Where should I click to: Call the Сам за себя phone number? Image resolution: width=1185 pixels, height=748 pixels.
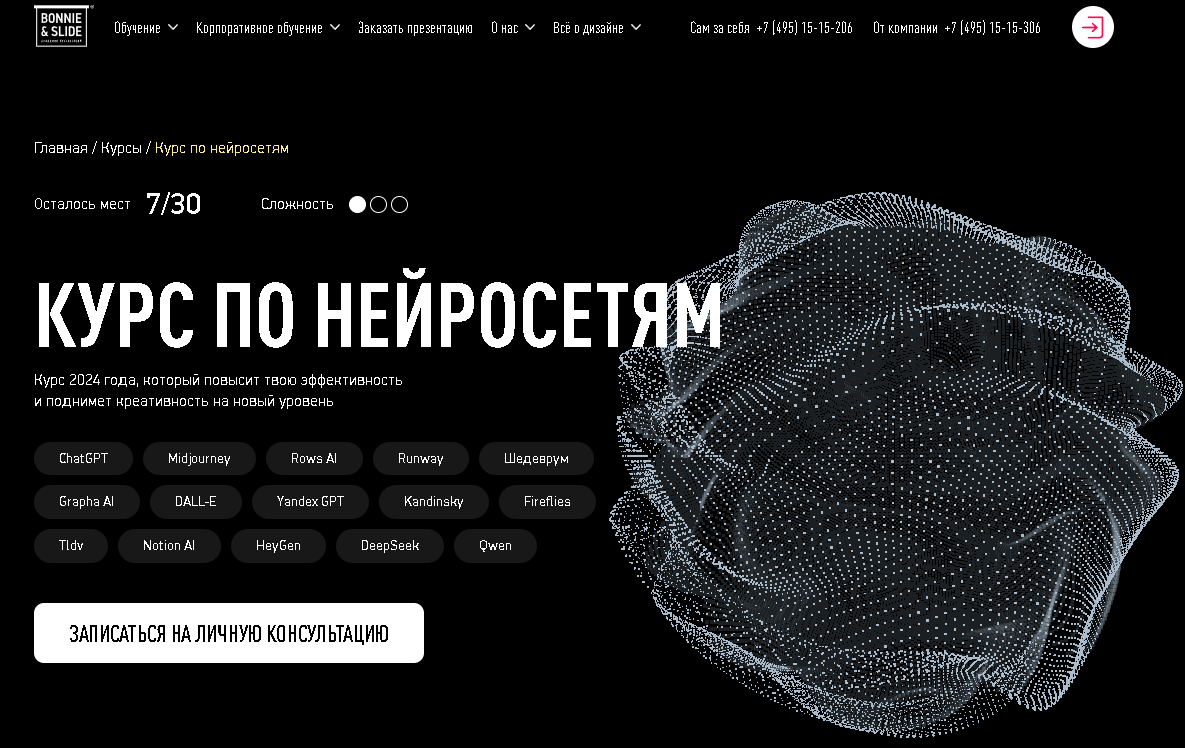point(804,28)
